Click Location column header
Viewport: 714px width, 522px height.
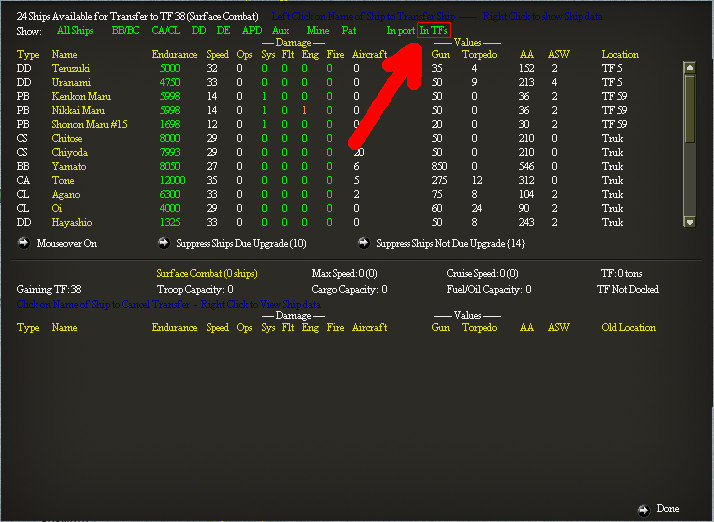[x=620, y=55]
